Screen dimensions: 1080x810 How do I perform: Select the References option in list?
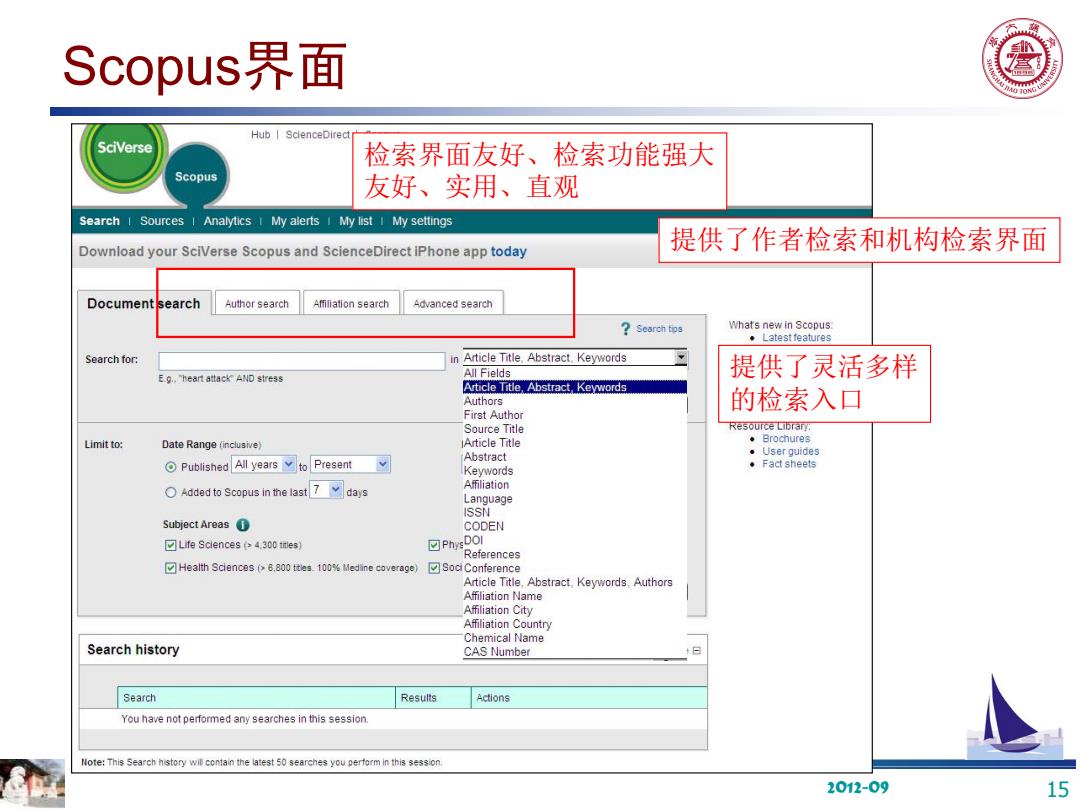pyautogui.click(x=492, y=554)
